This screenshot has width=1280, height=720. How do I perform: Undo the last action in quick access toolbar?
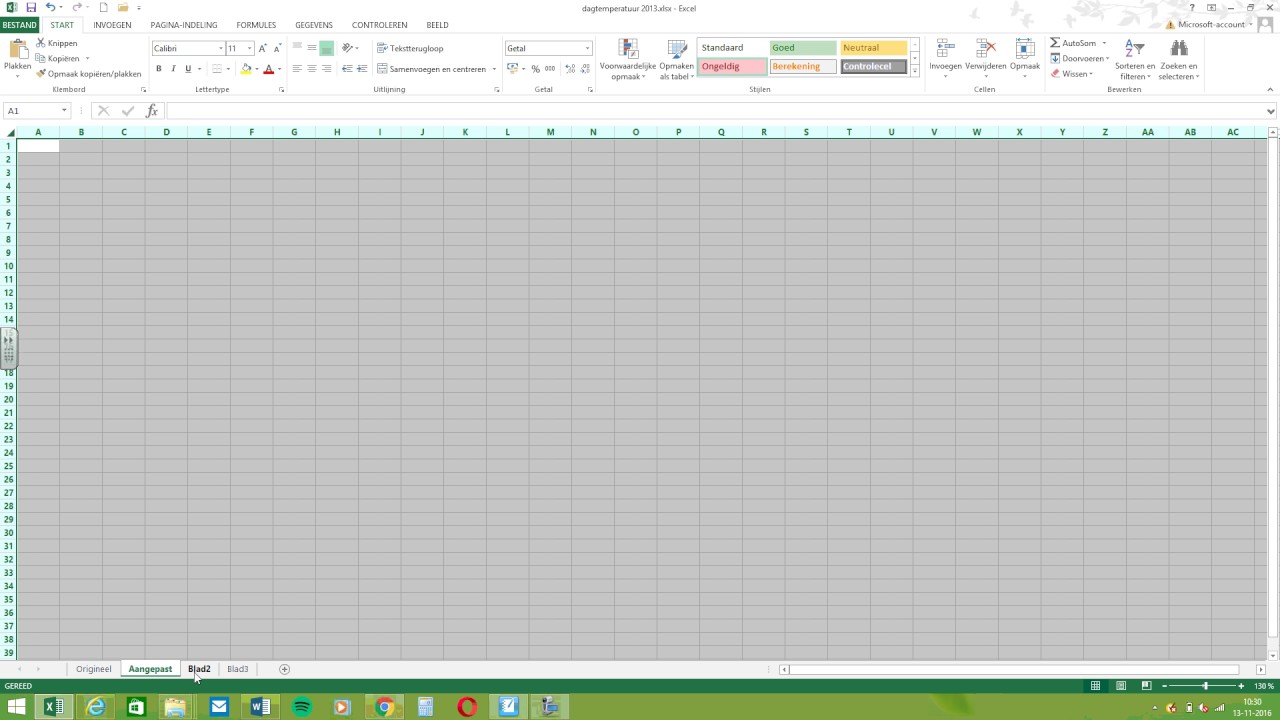50,7
